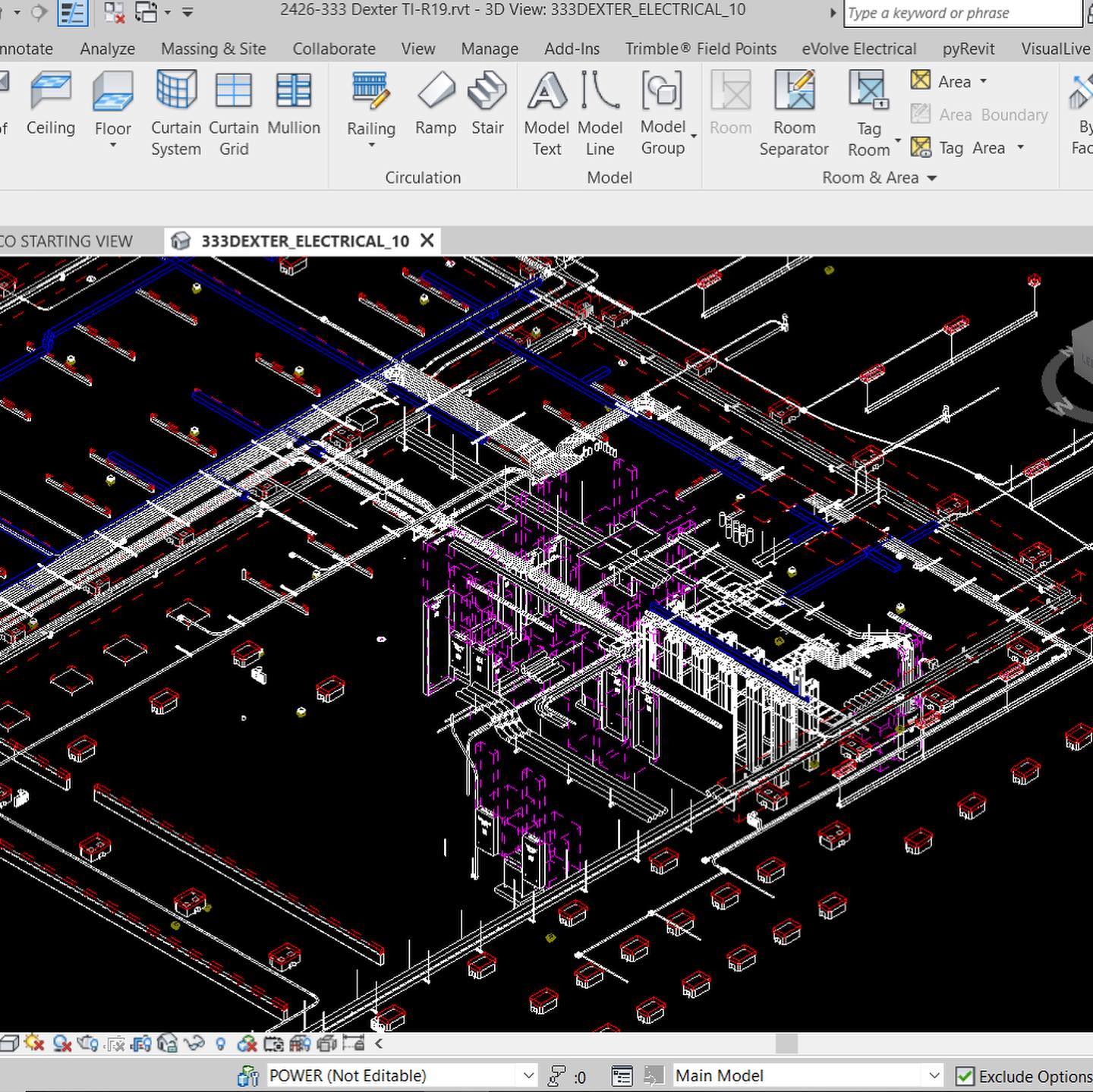Toggle Crop View in view control bar
Screen dimensions: 1093x1092
[x=115, y=1043]
